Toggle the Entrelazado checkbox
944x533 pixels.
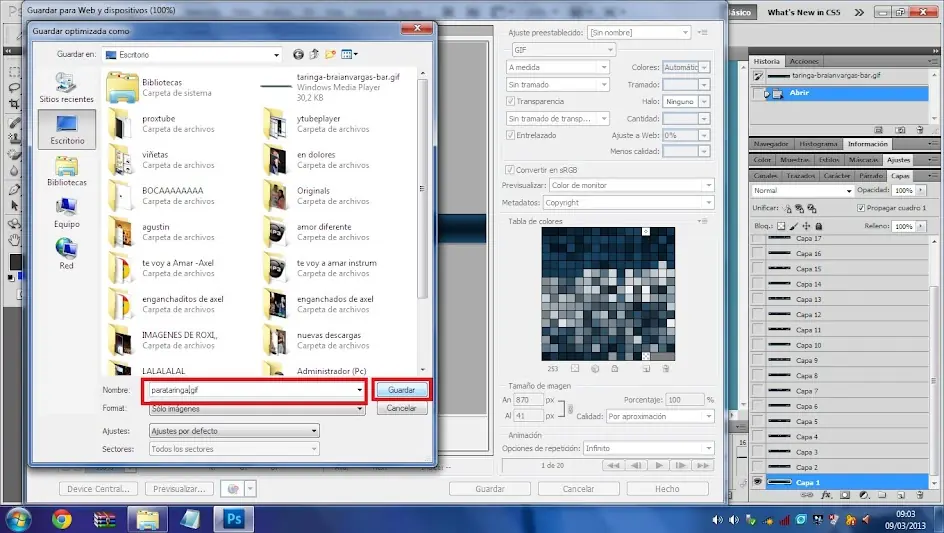[x=511, y=136]
